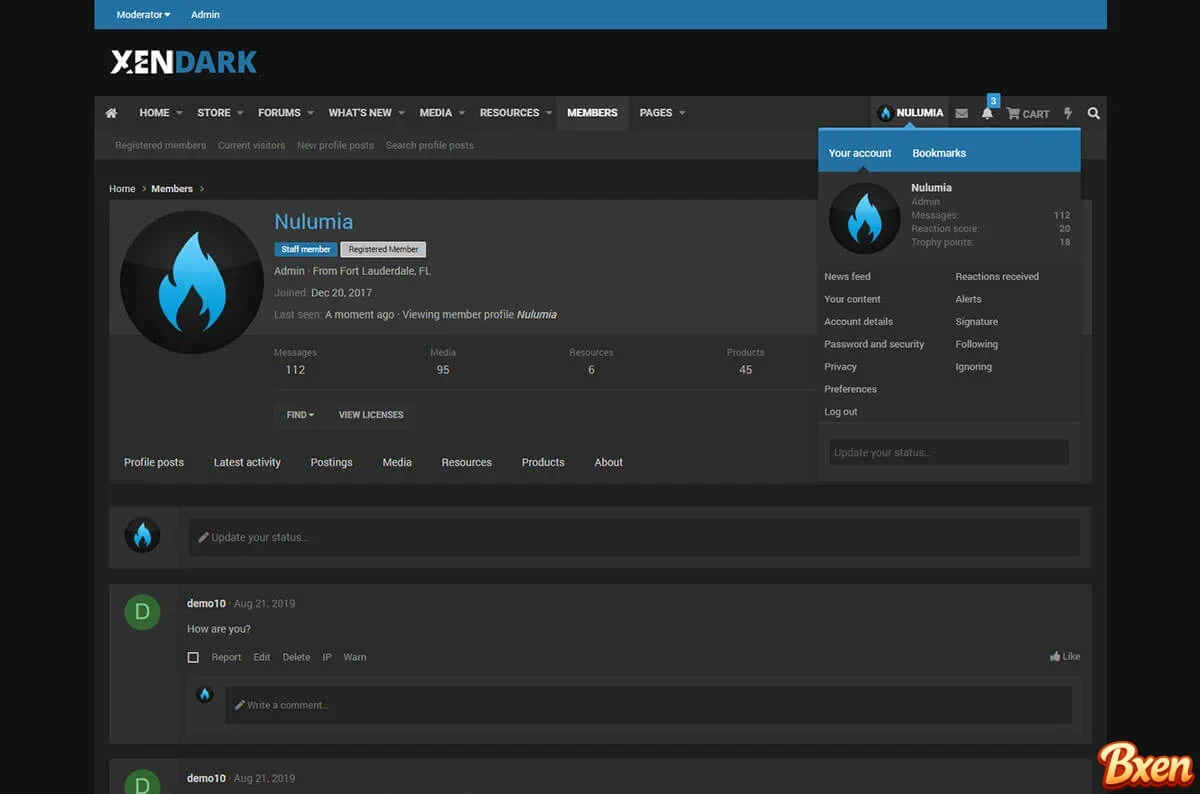Open the conversations envelope icon
The image size is (1200, 794).
962,113
